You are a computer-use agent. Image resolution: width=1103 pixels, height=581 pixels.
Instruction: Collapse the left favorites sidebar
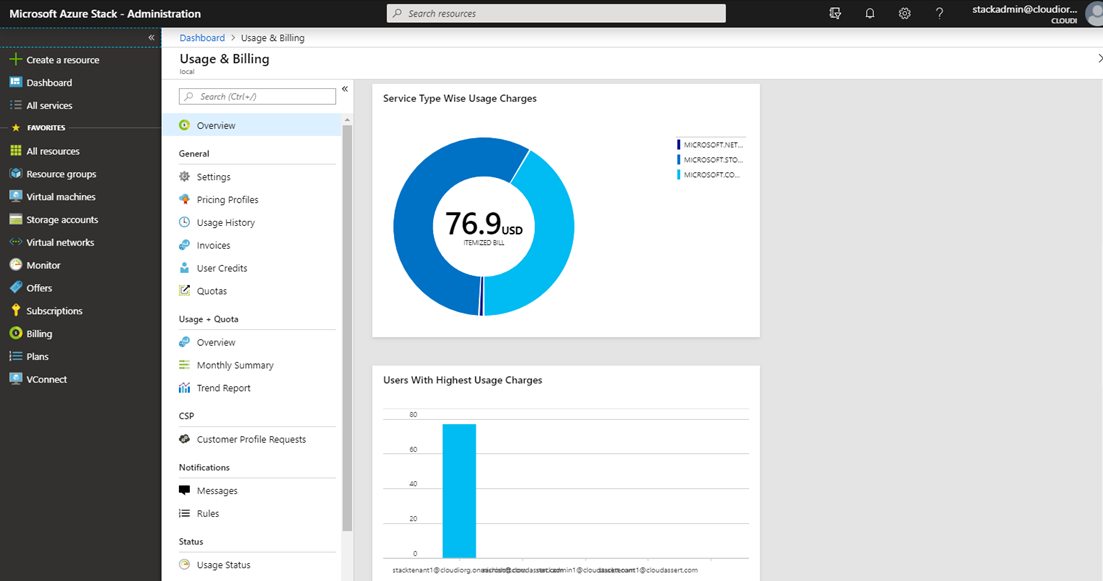pos(151,37)
